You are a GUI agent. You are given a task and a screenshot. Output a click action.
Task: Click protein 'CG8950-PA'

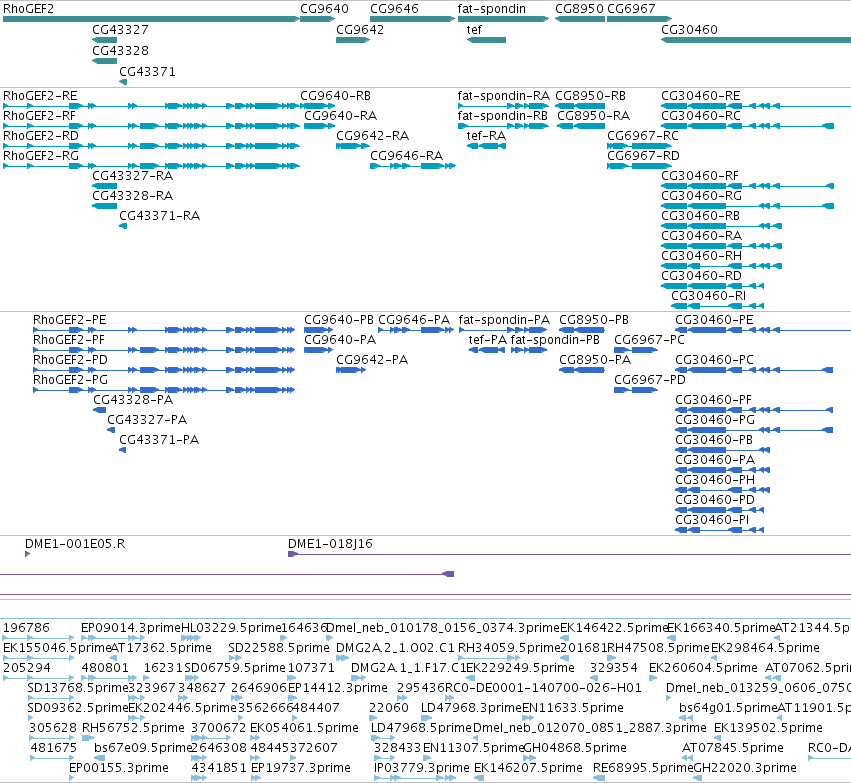tap(595, 360)
